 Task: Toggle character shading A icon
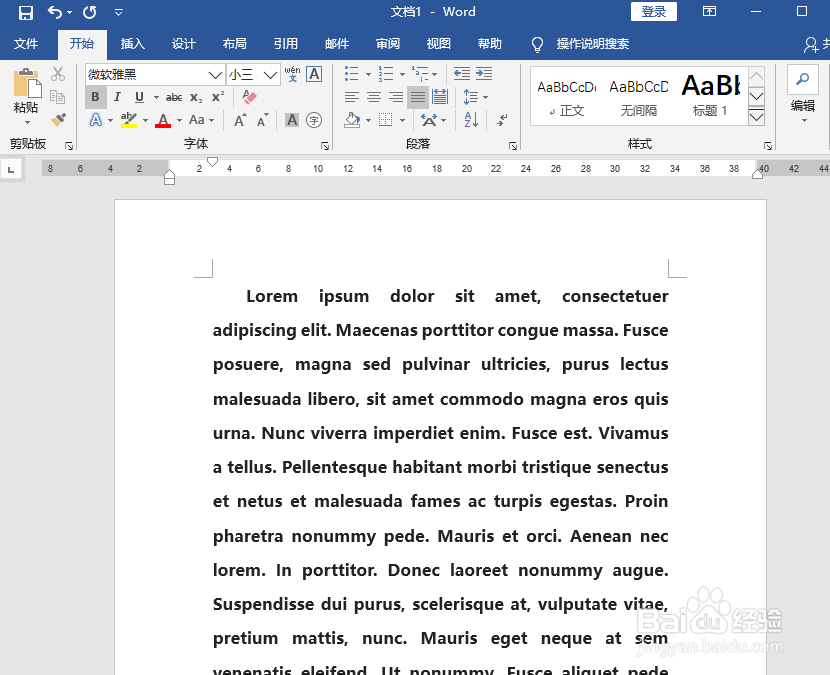click(x=292, y=120)
